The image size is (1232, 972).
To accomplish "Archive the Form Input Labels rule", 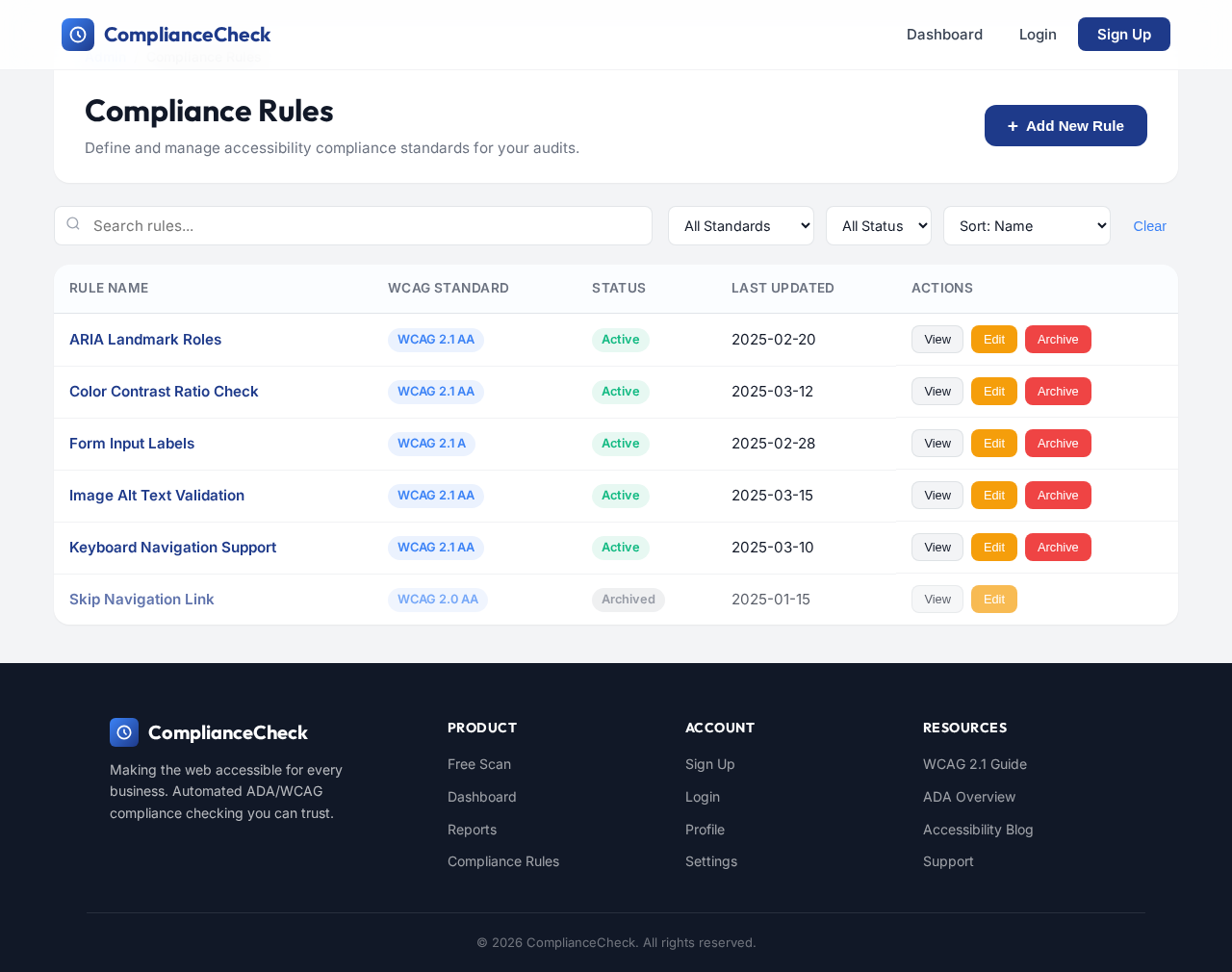I will [1058, 444].
